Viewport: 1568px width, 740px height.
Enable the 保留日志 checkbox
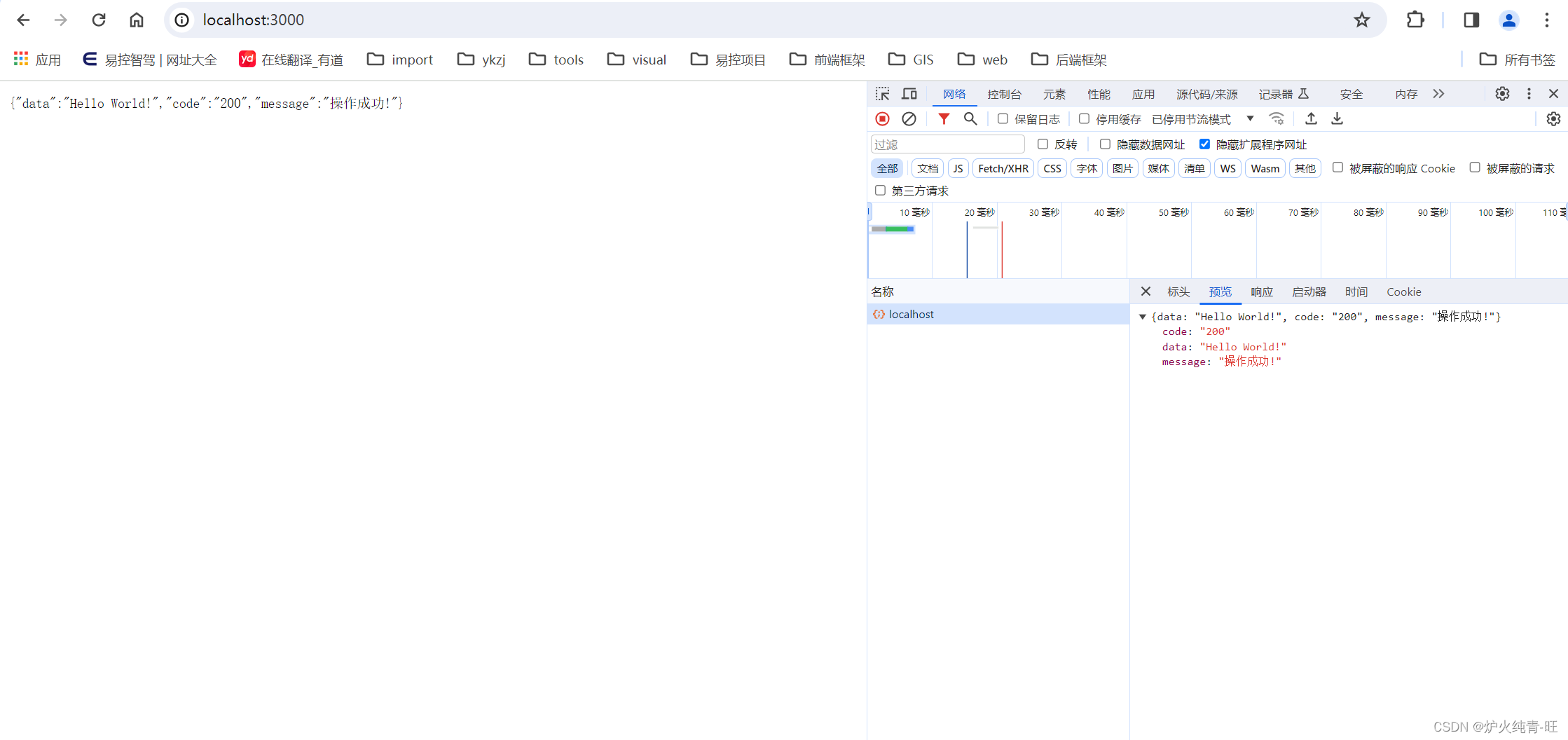(x=1003, y=119)
